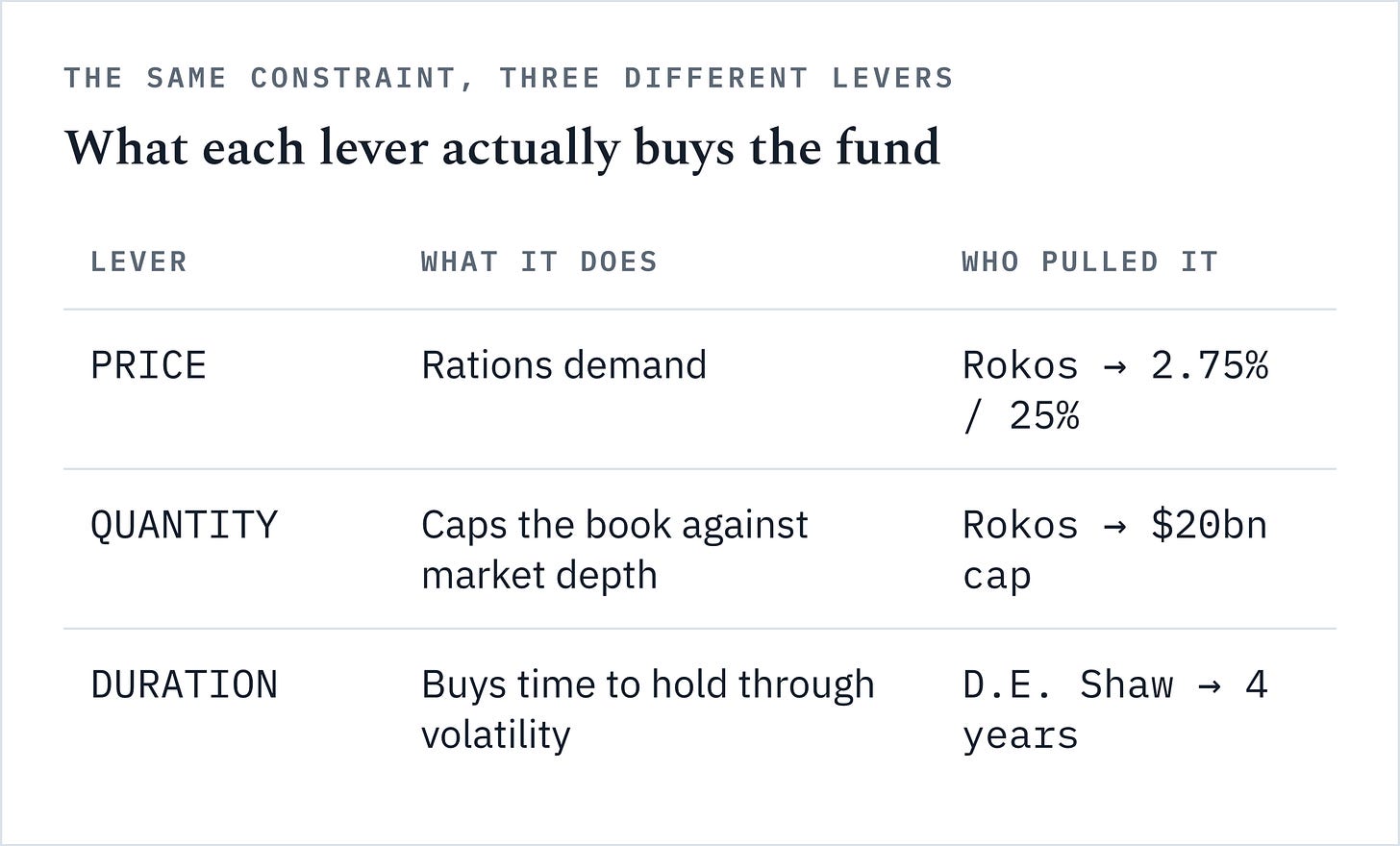Screen dimensions: 1400x846
Task: Click the title 'What each lever actually buys the fund'
Action: [x=502, y=149]
